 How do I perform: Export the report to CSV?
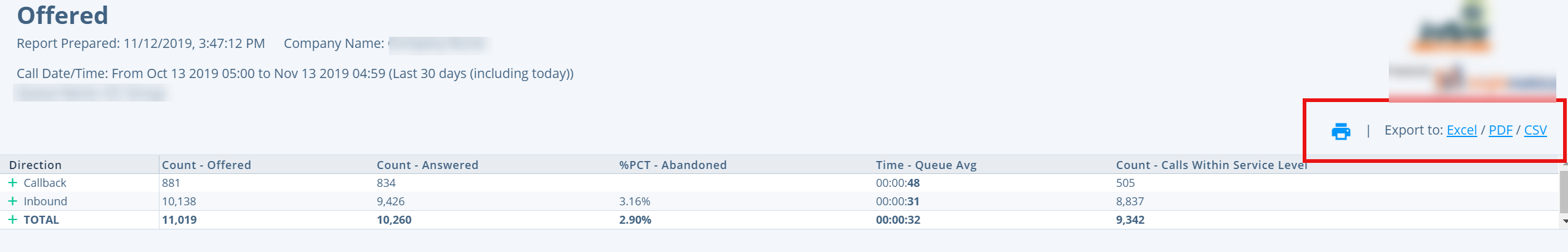coord(1535,130)
